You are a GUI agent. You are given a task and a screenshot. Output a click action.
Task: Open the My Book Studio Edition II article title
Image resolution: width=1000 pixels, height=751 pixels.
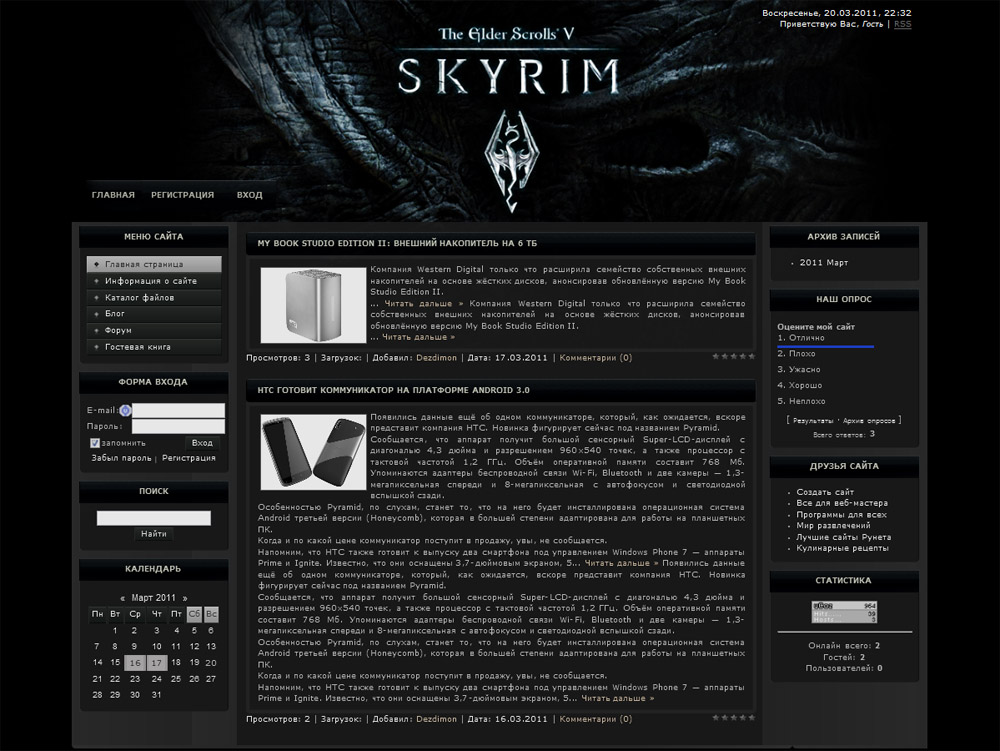coord(397,243)
